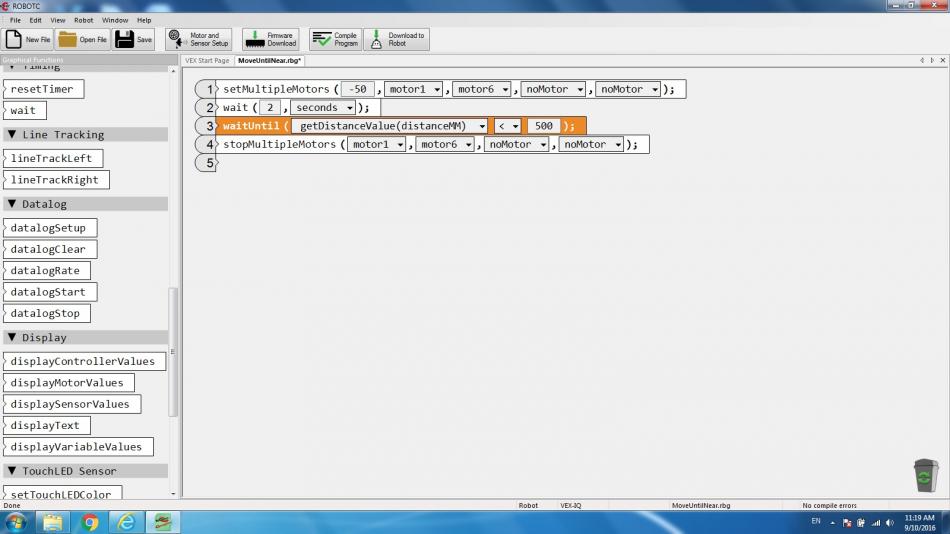Image resolution: width=950 pixels, height=534 pixels.
Task: Open motor1 dropdown in stopMultipleMotors
Action: [x=376, y=144]
